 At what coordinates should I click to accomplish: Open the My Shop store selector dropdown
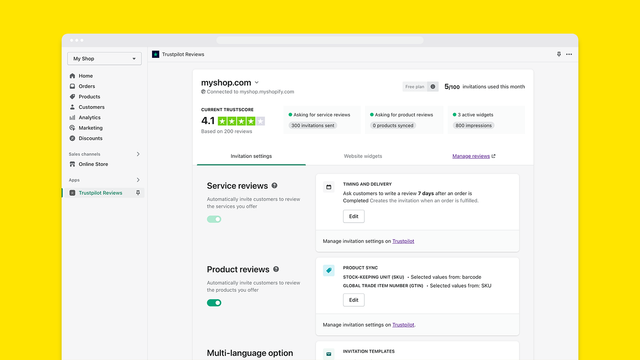(104, 58)
